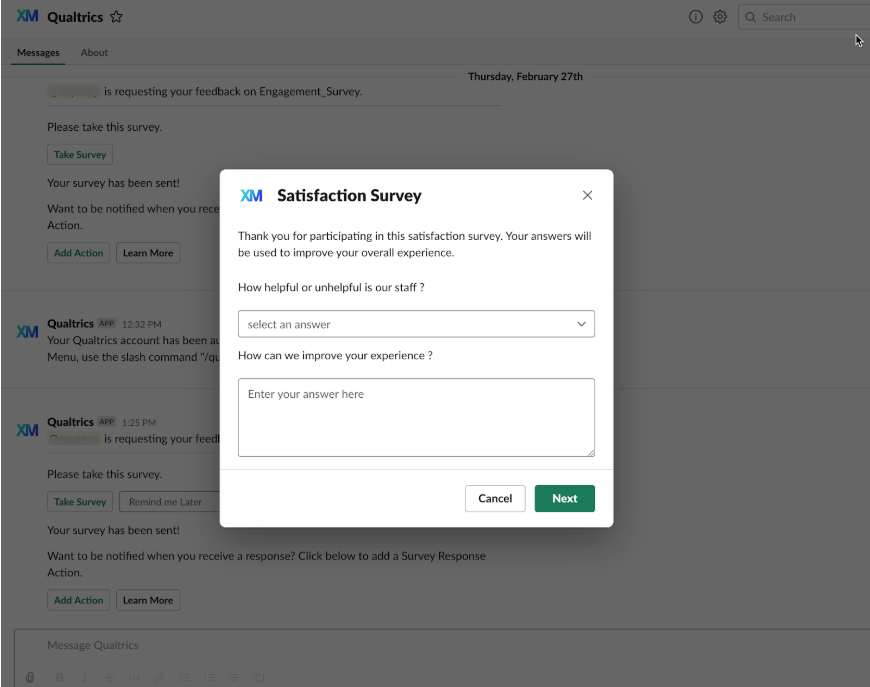Click the upper Learn More button
Viewport: 870px width, 687px height.
148,253
